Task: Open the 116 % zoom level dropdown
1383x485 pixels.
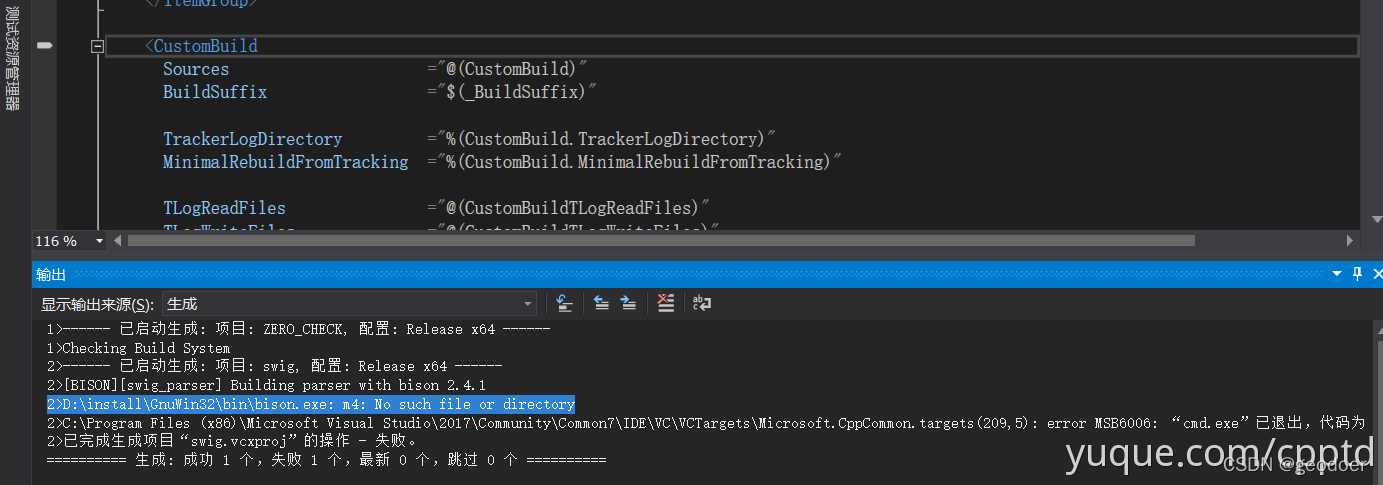Action: tap(100, 241)
